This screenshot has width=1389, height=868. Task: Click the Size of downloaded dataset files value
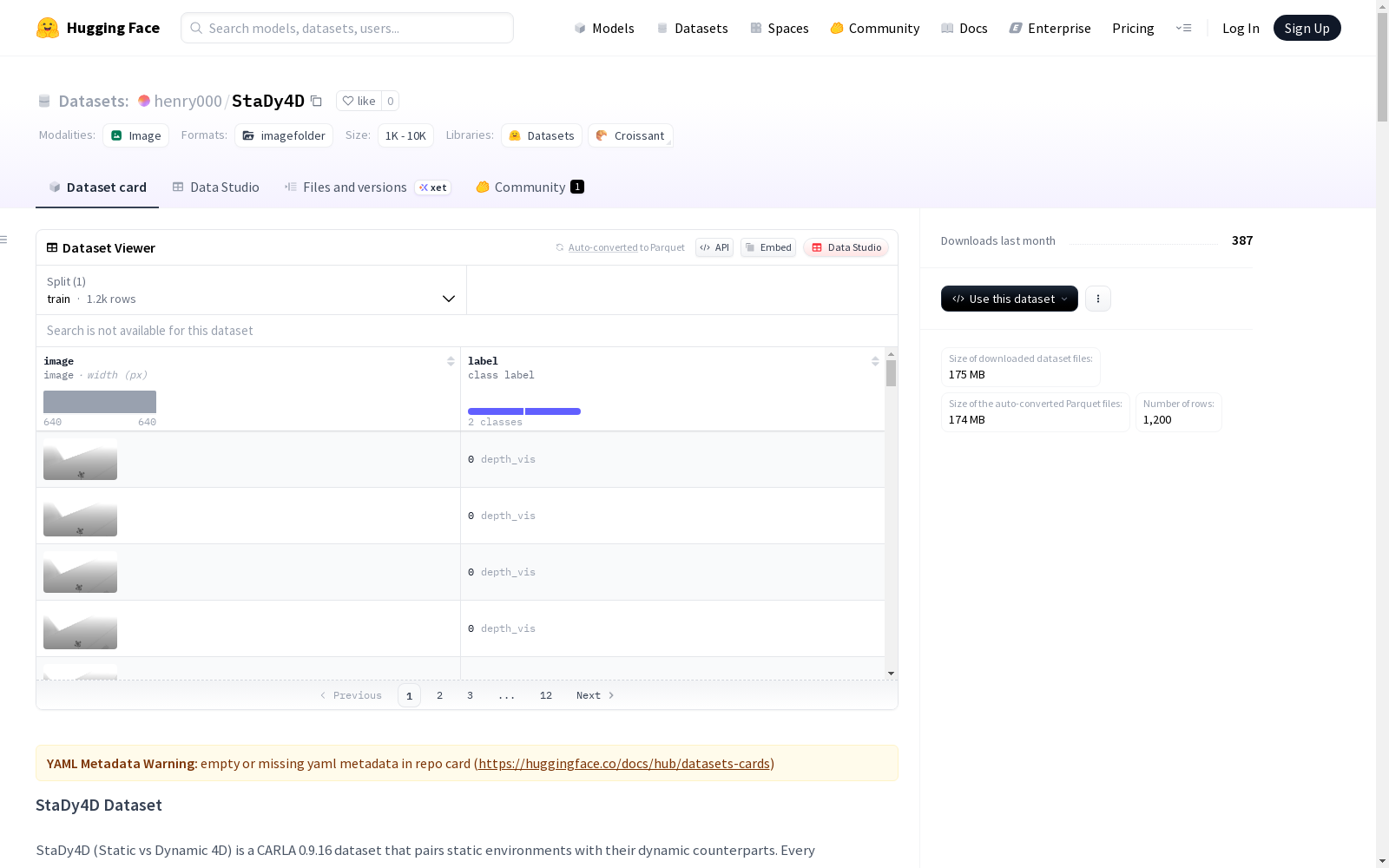tap(967, 375)
